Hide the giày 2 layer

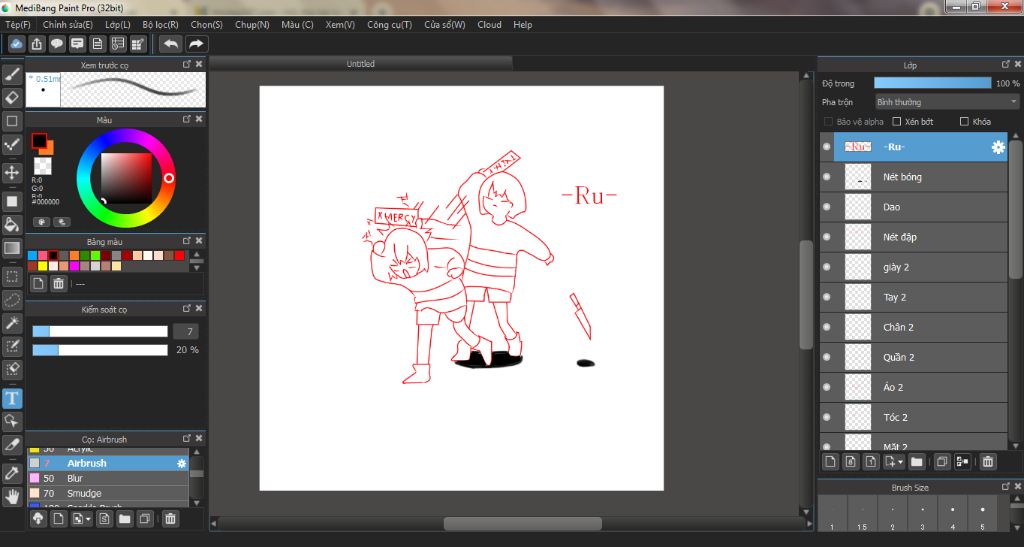827,267
